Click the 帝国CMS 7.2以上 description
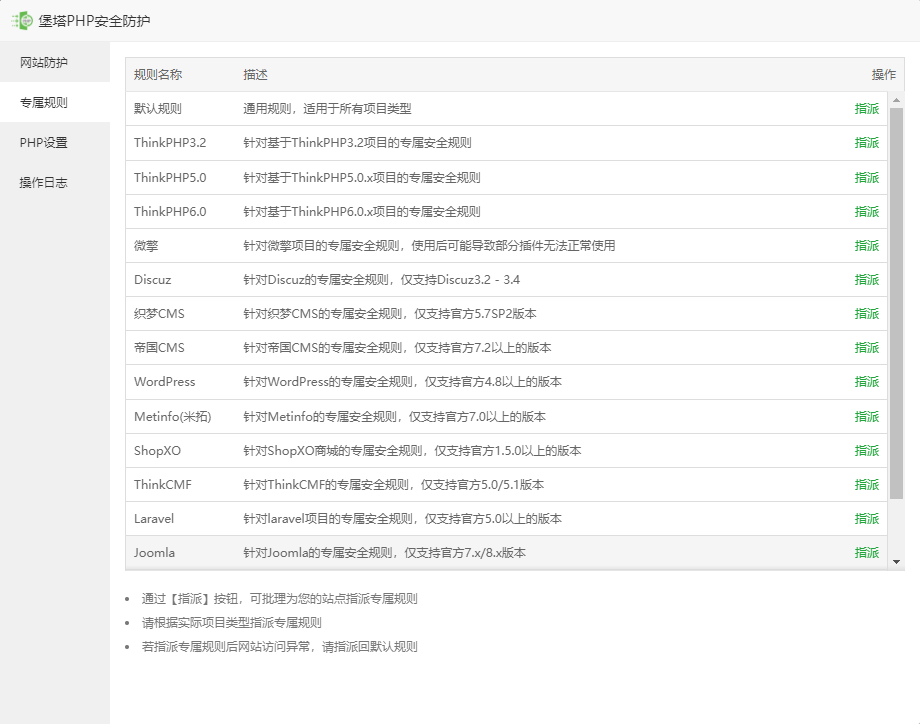The width and height of the screenshot is (920, 724). 397,347
